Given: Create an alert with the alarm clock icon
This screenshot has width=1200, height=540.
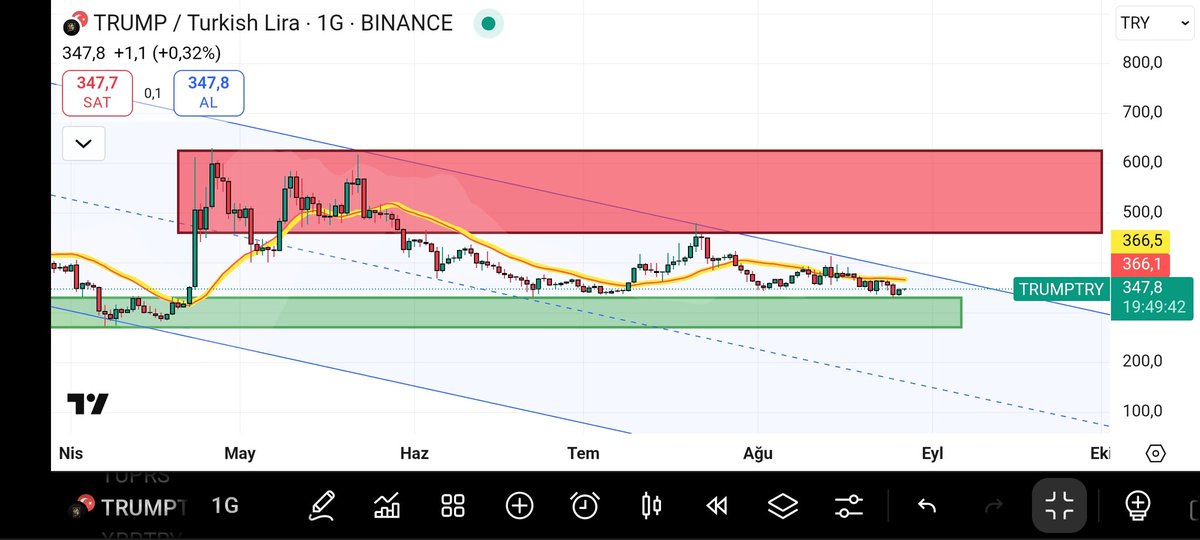Looking at the screenshot, I should click(x=585, y=505).
